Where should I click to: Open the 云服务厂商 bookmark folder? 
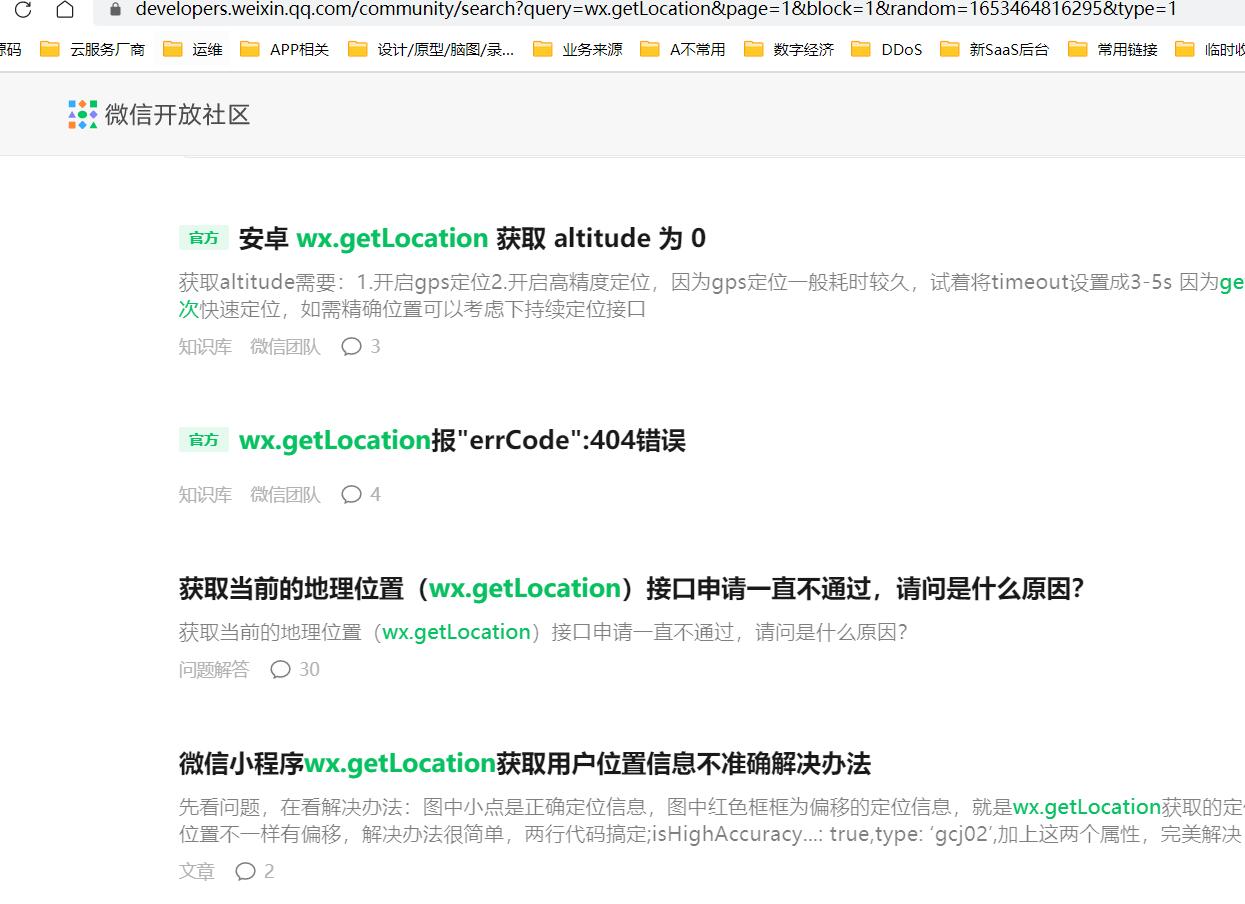92,49
